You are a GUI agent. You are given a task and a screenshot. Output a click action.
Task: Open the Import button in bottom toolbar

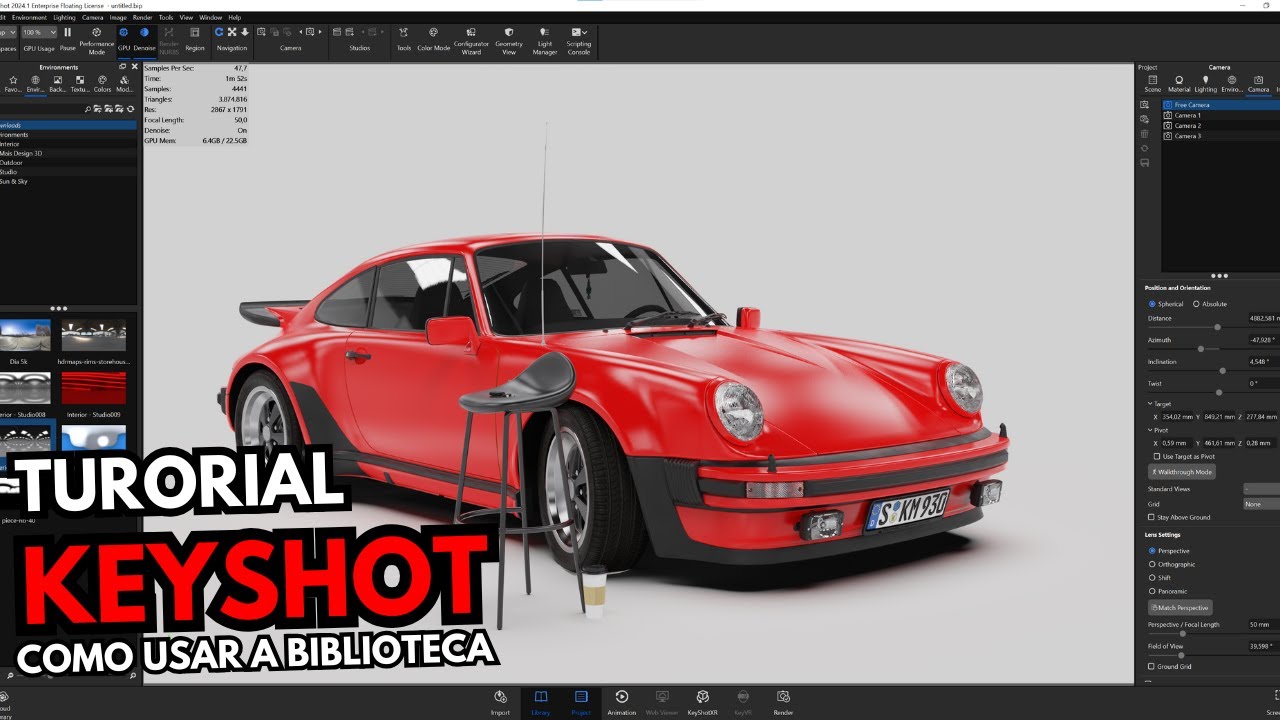[500, 702]
